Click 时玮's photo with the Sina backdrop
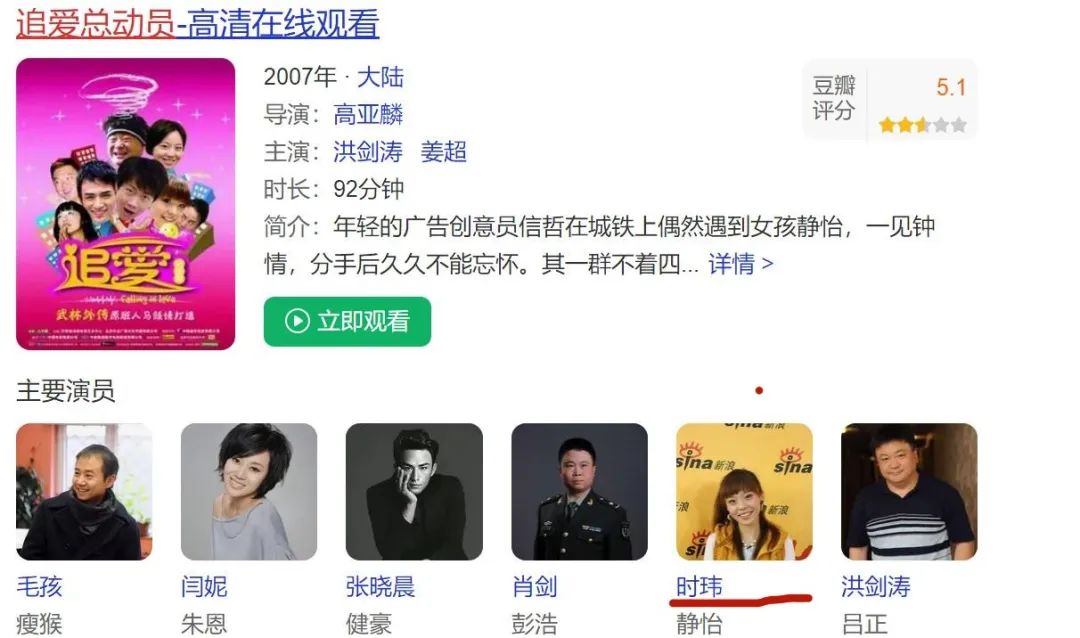This screenshot has height=638, width=1080. coord(744,491)
